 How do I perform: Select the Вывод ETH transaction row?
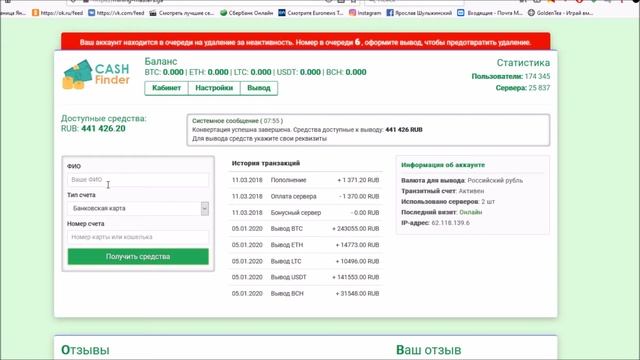(305, 245)
